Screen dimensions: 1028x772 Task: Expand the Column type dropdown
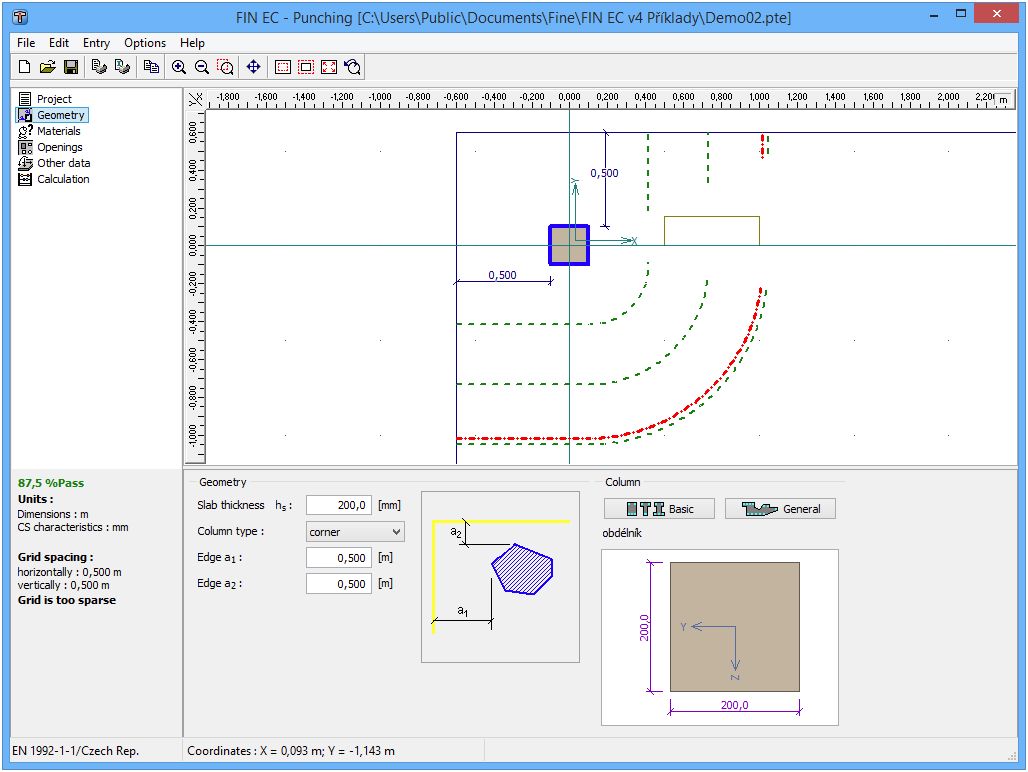pos(355,531)
